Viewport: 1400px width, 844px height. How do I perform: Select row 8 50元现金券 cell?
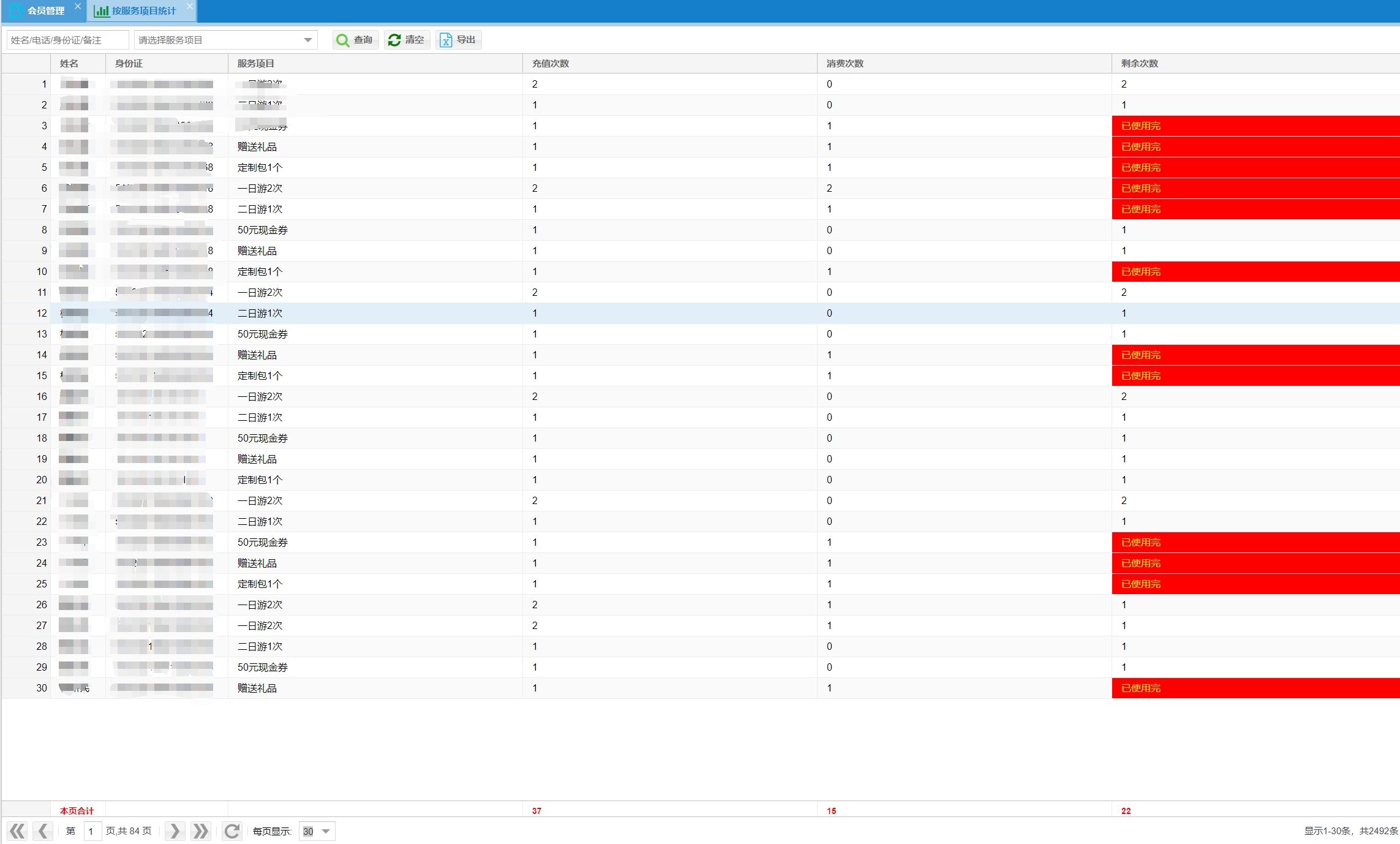[375, 230]
